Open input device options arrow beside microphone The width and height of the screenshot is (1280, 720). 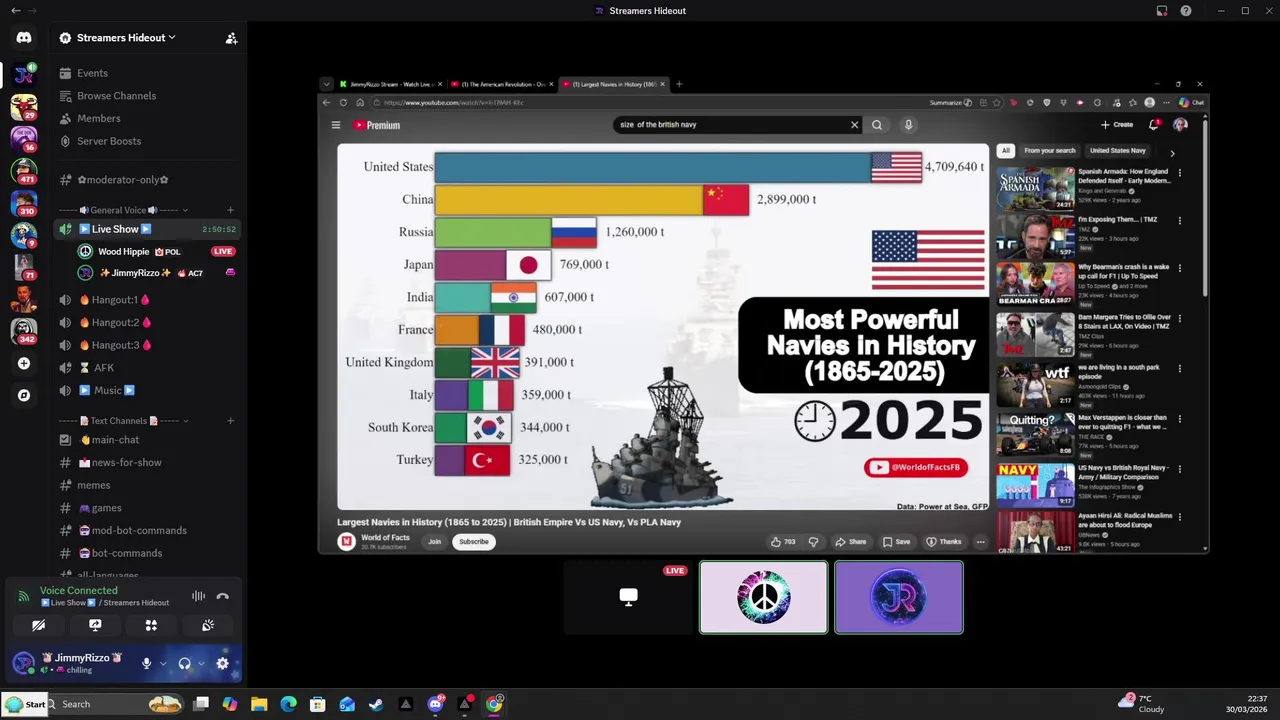(x=163, y=663)
